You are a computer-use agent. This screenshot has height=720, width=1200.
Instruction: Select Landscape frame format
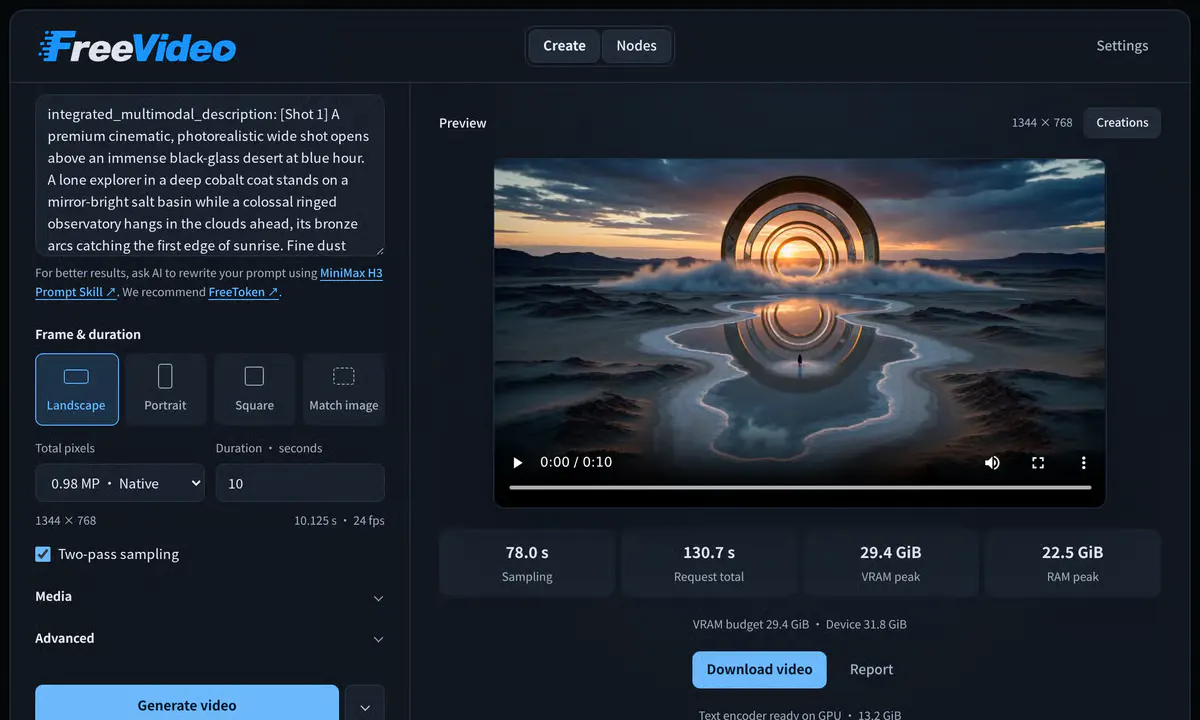(77, 389)
